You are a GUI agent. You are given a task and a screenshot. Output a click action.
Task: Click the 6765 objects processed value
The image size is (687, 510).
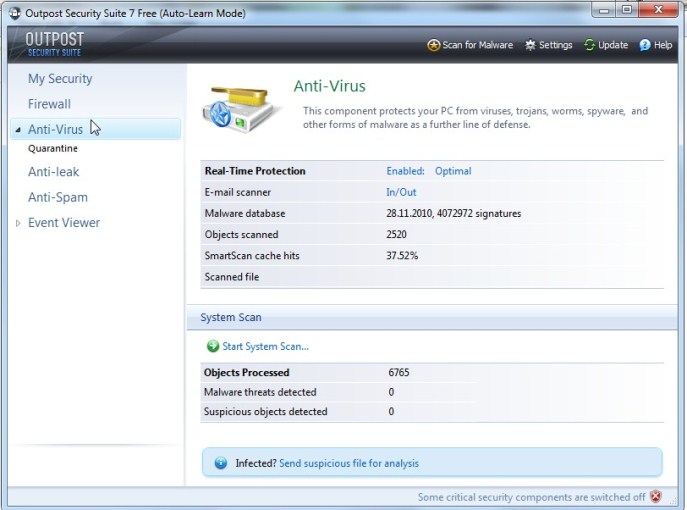click(399, 372)
